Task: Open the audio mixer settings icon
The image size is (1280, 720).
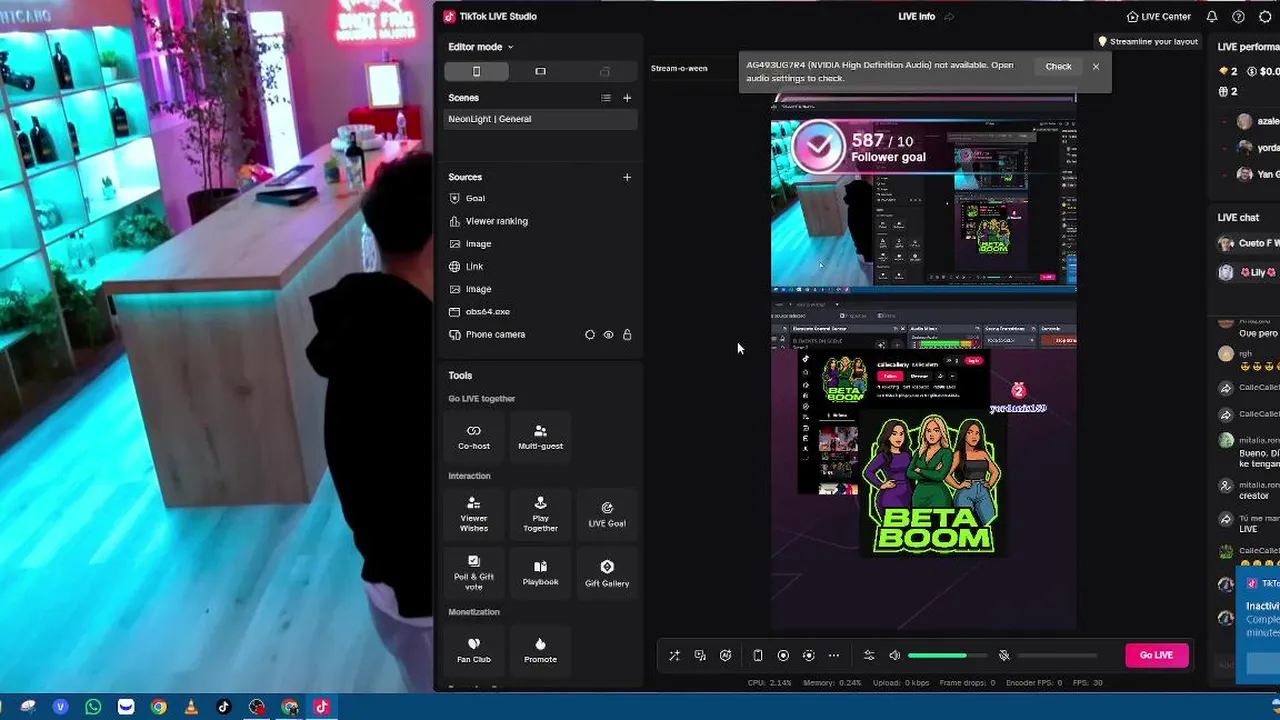Action: point(869,656)
